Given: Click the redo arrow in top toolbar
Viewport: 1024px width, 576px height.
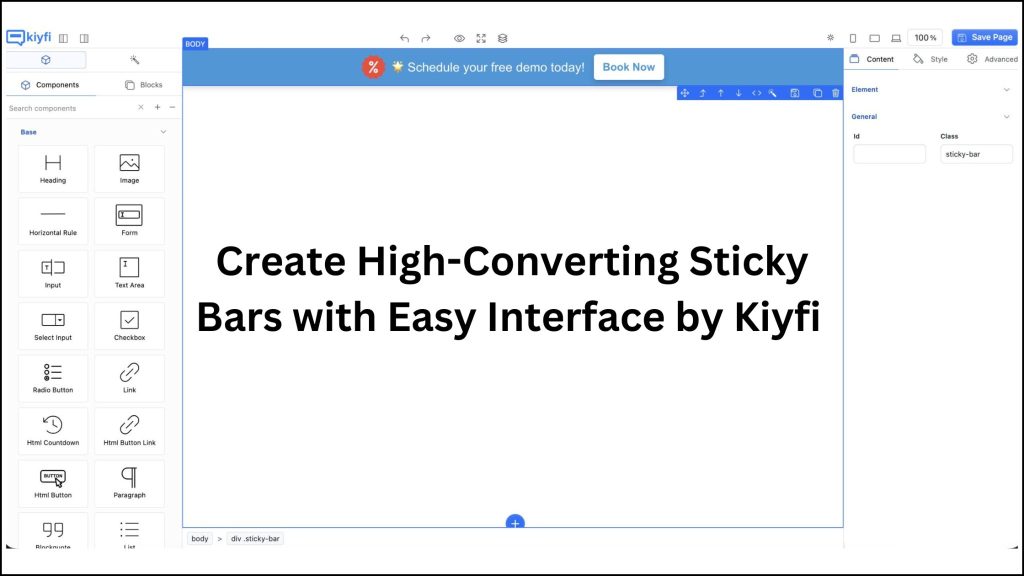Looking at the screenshot, I should (x=426, y=38).
